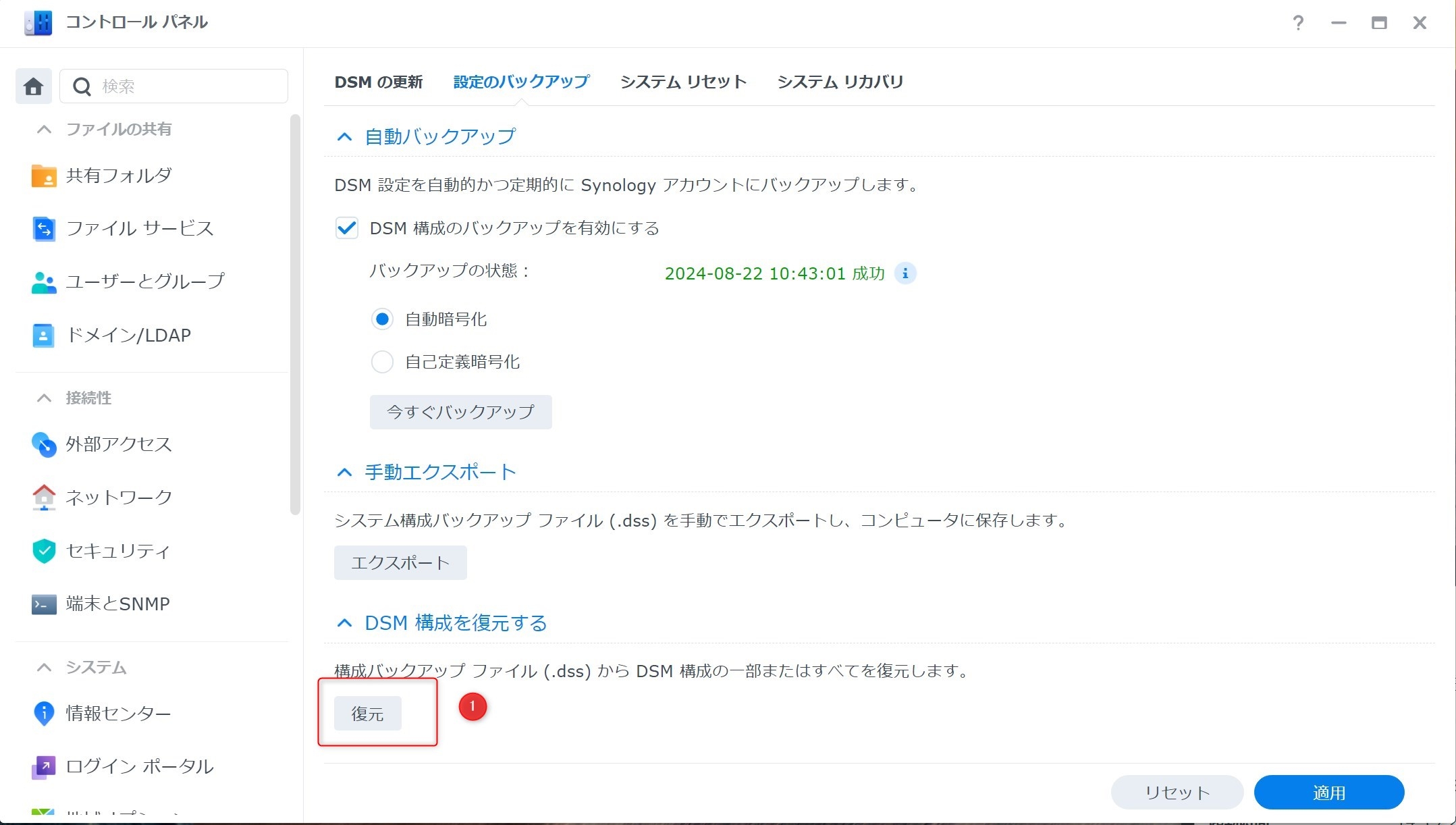Uncheck DSM構成のバックアップを有効にする checkbox

347,228
